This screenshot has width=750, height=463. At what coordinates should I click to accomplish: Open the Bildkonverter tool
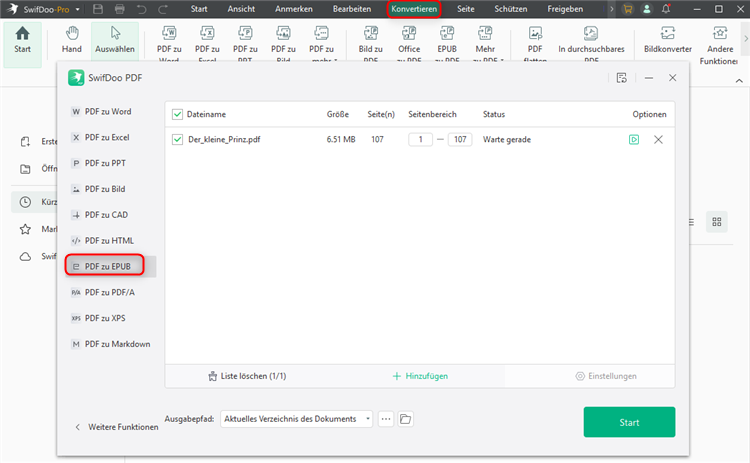click(x=668, y=40)
